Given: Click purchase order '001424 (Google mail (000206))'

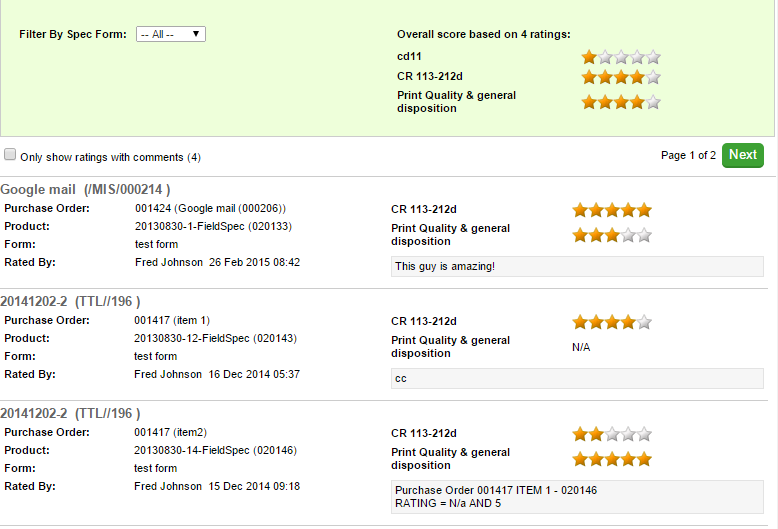Looking at the screenshot, I should (210, 208).
